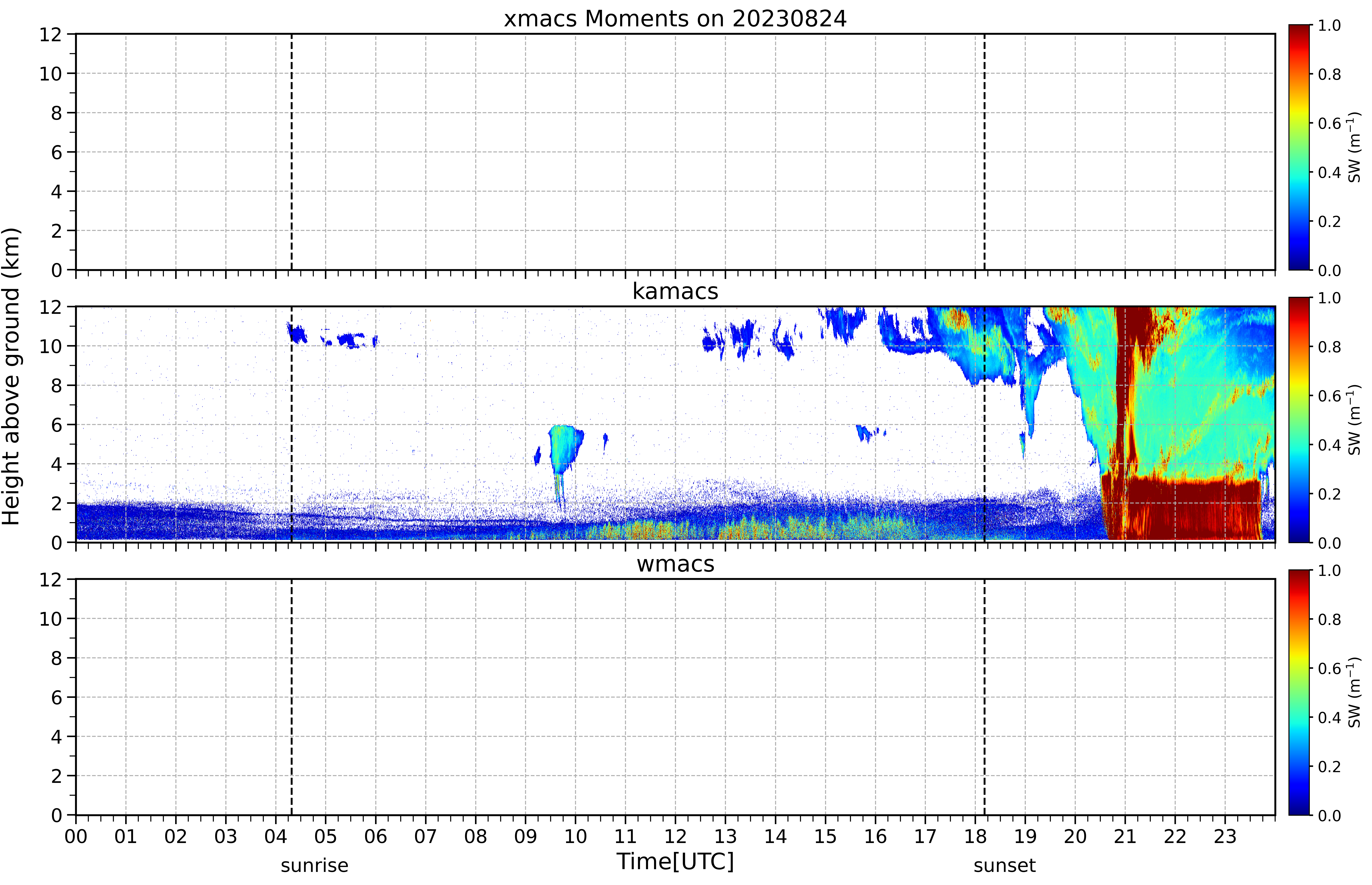Click the 'Time[UTC]' axis label

pos(675,861)
